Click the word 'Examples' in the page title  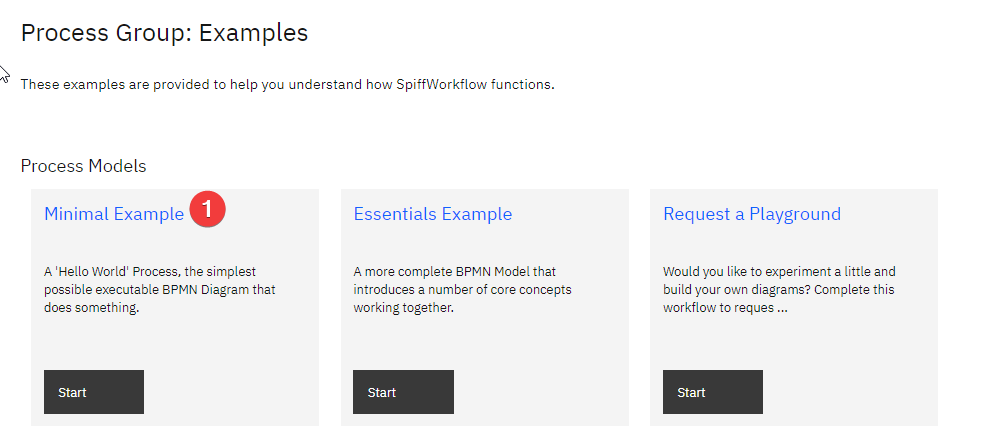tap(253, 33)
